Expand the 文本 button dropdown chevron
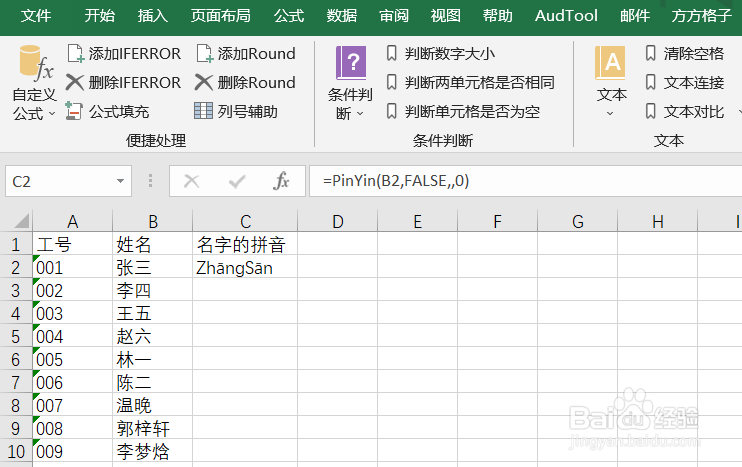This screenshot has width=742, height=467. pos(610,114)
